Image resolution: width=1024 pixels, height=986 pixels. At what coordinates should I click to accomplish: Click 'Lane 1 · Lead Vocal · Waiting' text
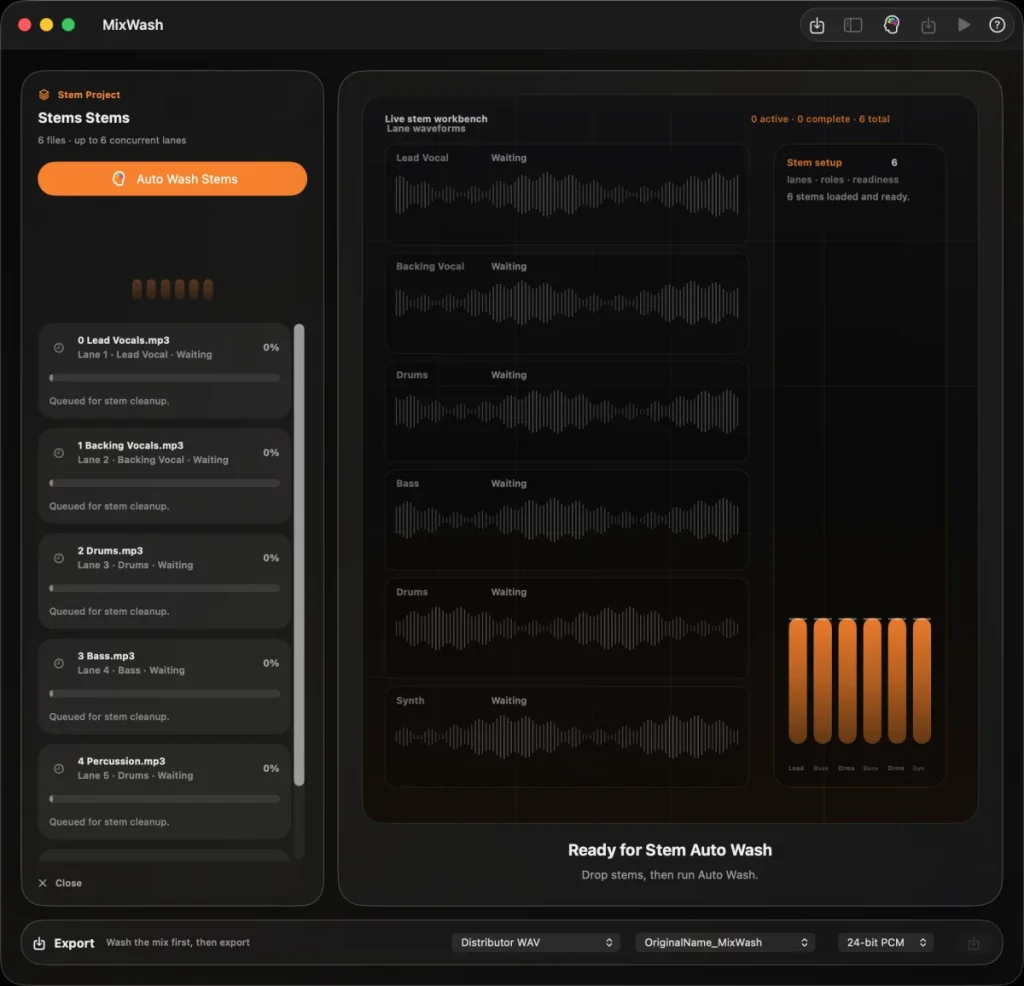[x=145, y=355]
